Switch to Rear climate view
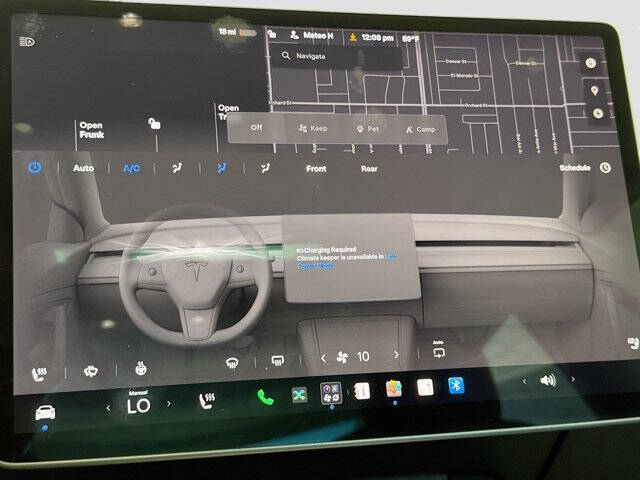This screenshot has height=480, width=640. (x=369, y=169)
